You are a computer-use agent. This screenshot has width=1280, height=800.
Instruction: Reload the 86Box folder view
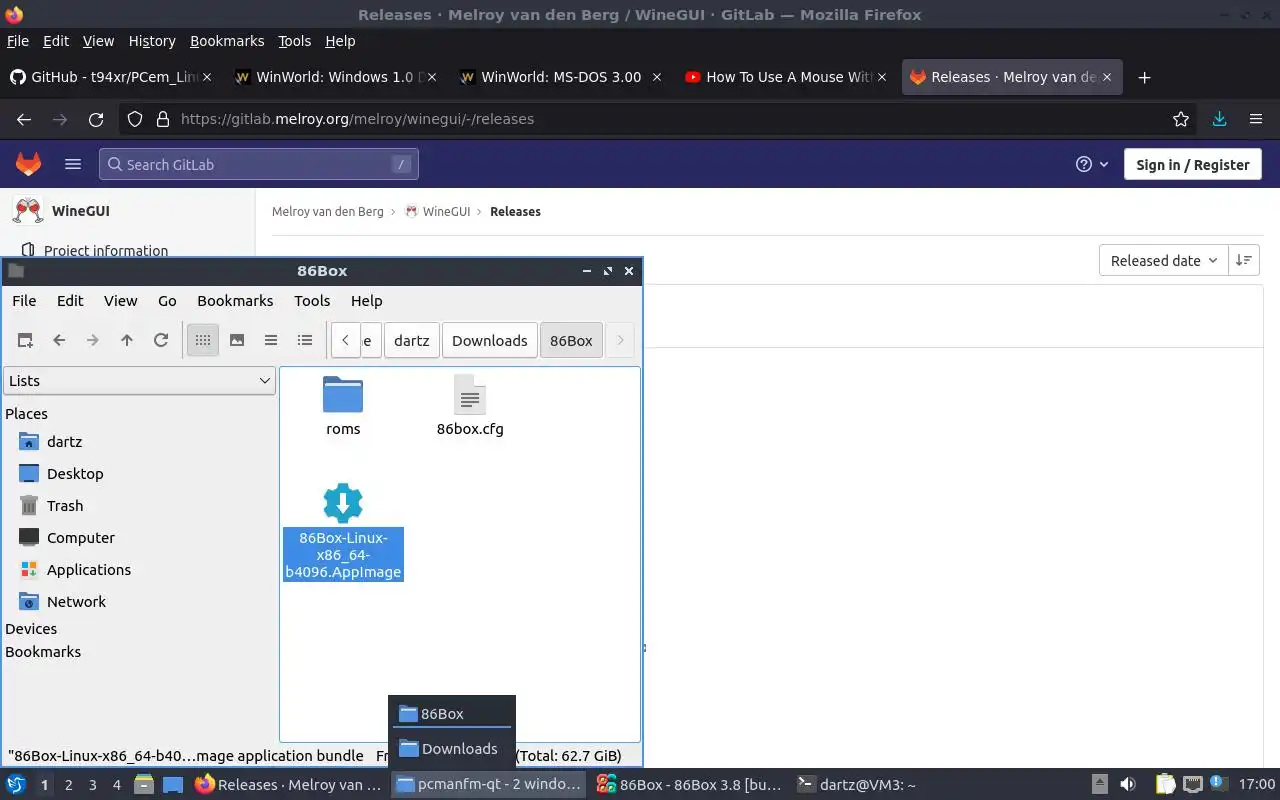(161, 340)
